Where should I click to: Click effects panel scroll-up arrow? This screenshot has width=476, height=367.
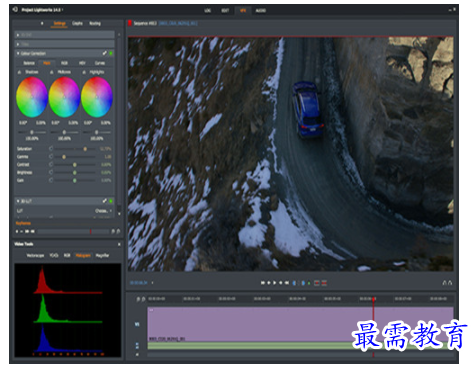(119, 34)
